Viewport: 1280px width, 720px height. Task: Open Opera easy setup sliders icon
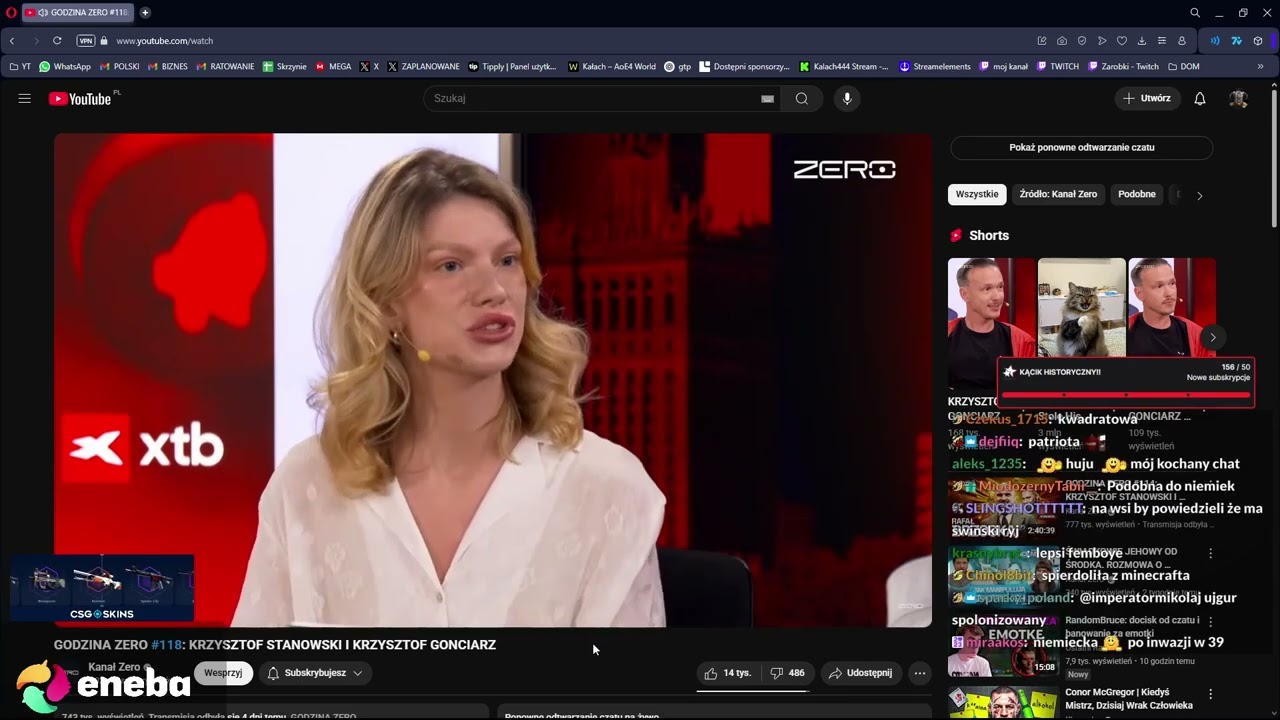[1162, 41]
